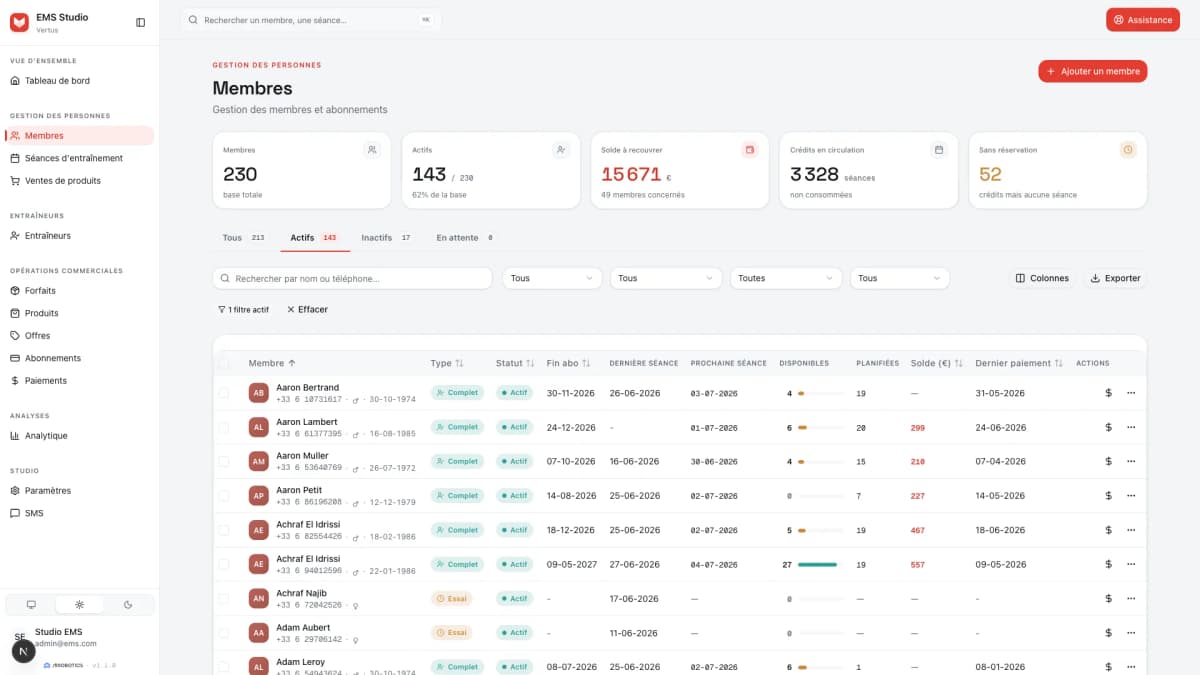Click the calendar icon on Crédits en circulation card
Viewport: 1200px width, 675px height.
pyautogui.click(x=939, y=150)
